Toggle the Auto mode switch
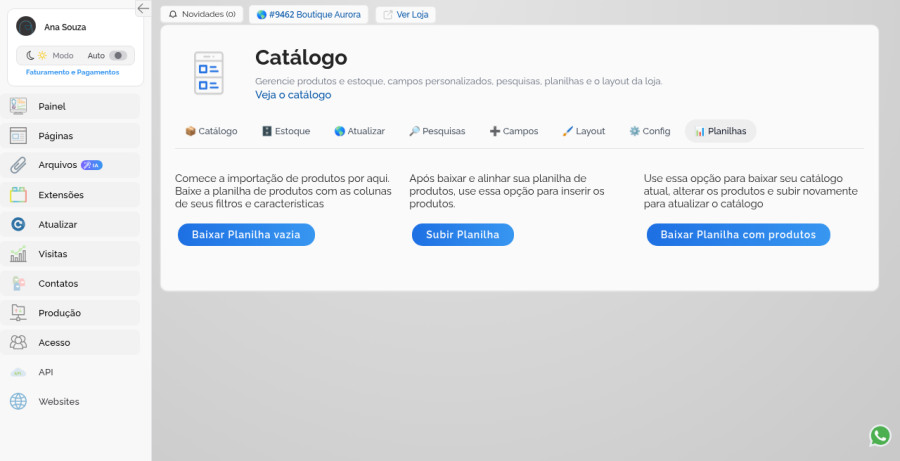 coord(118,56)
